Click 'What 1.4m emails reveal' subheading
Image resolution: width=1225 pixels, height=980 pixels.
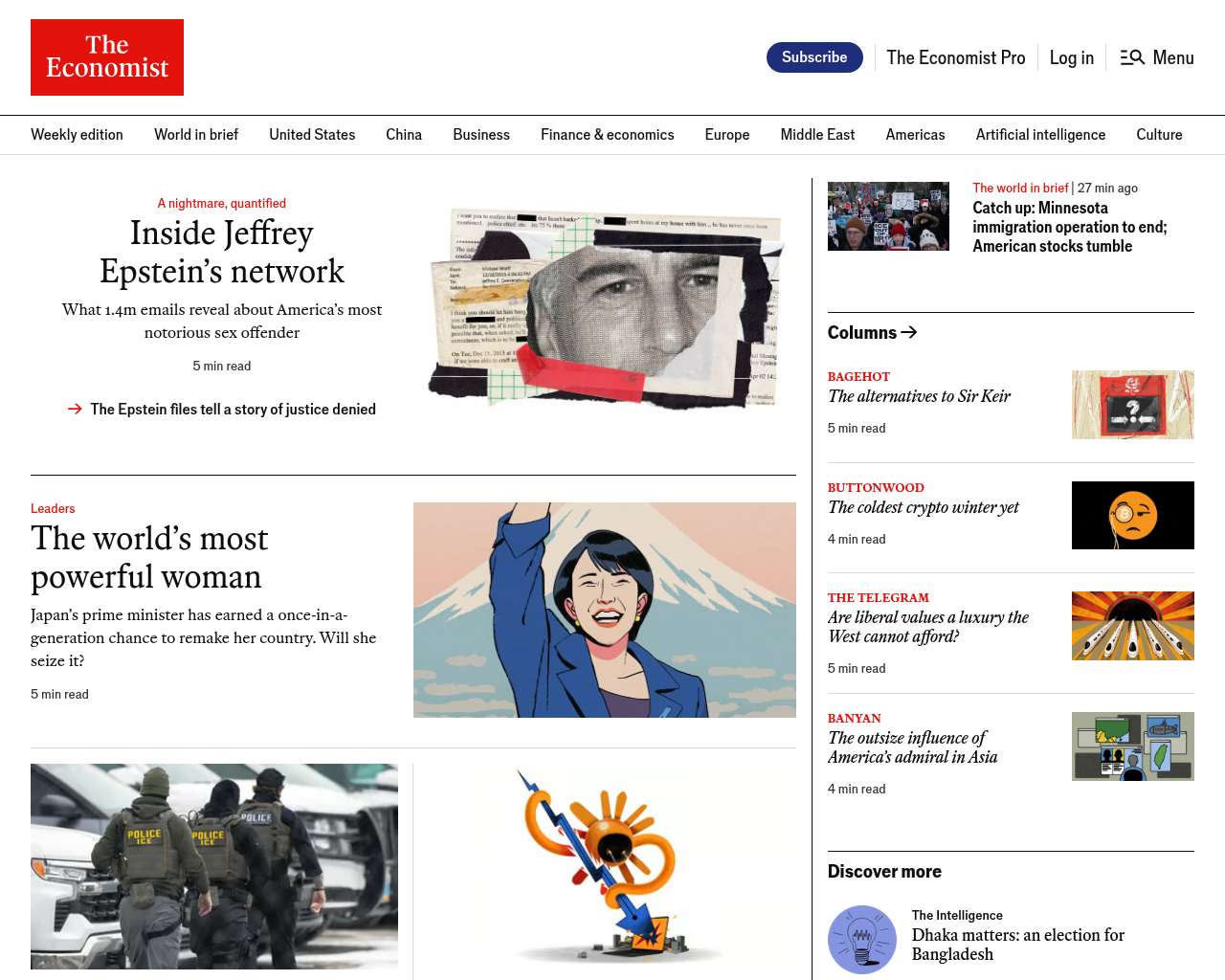[222, 321]
